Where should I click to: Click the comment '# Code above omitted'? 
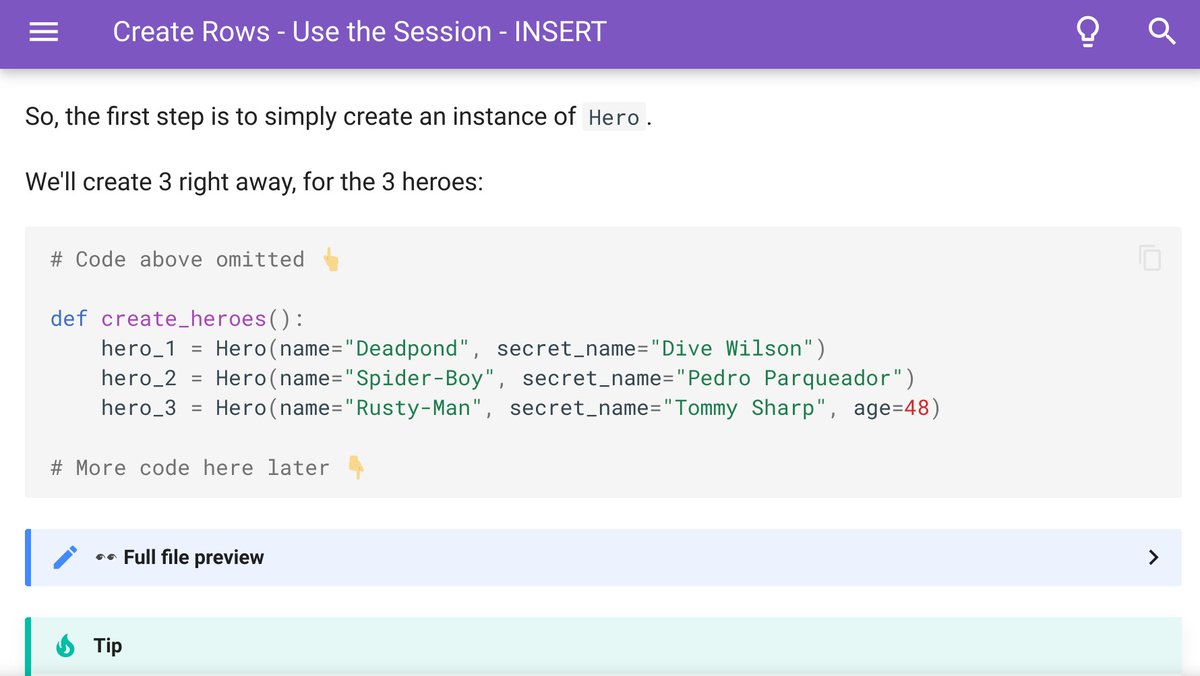[x=177, y=259]
